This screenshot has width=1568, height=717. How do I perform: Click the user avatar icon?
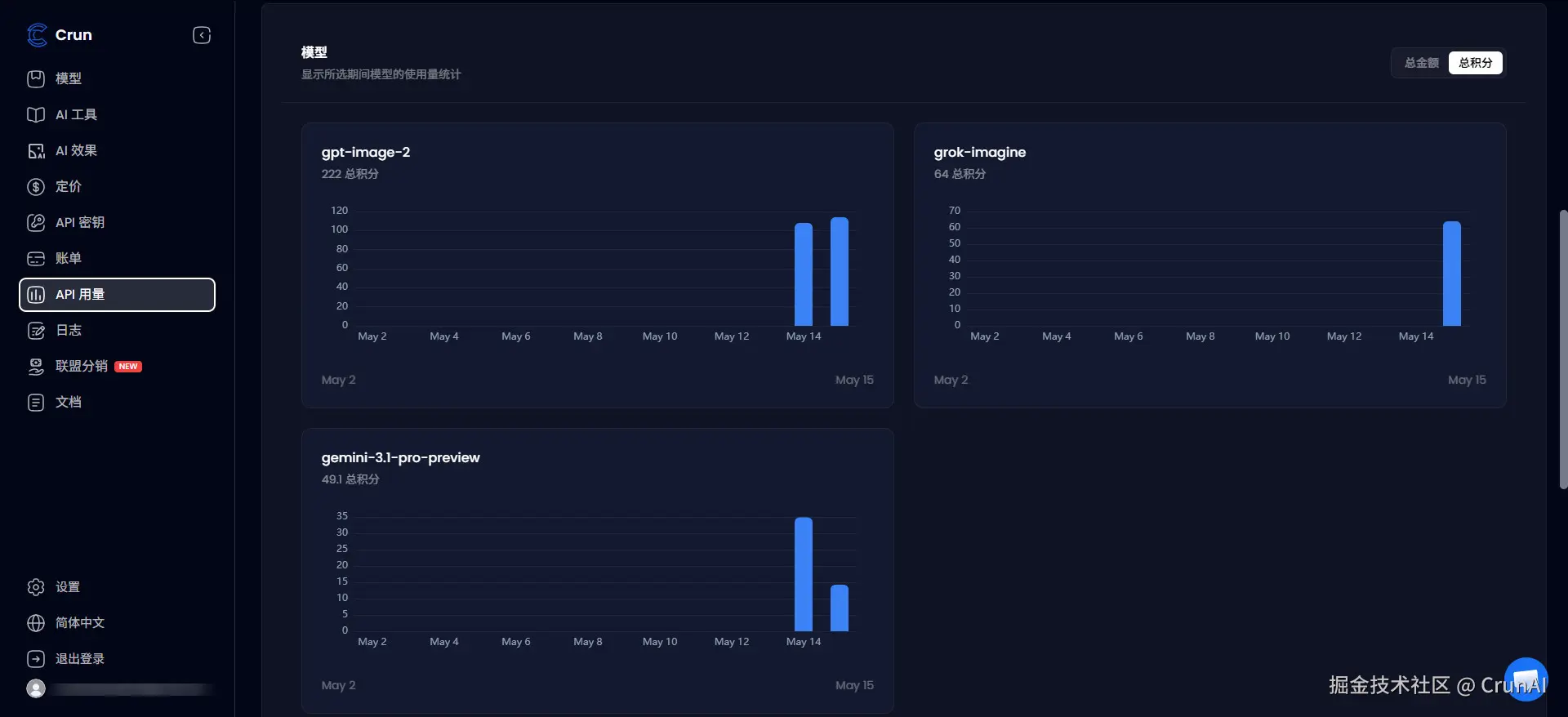coord(36,688)
